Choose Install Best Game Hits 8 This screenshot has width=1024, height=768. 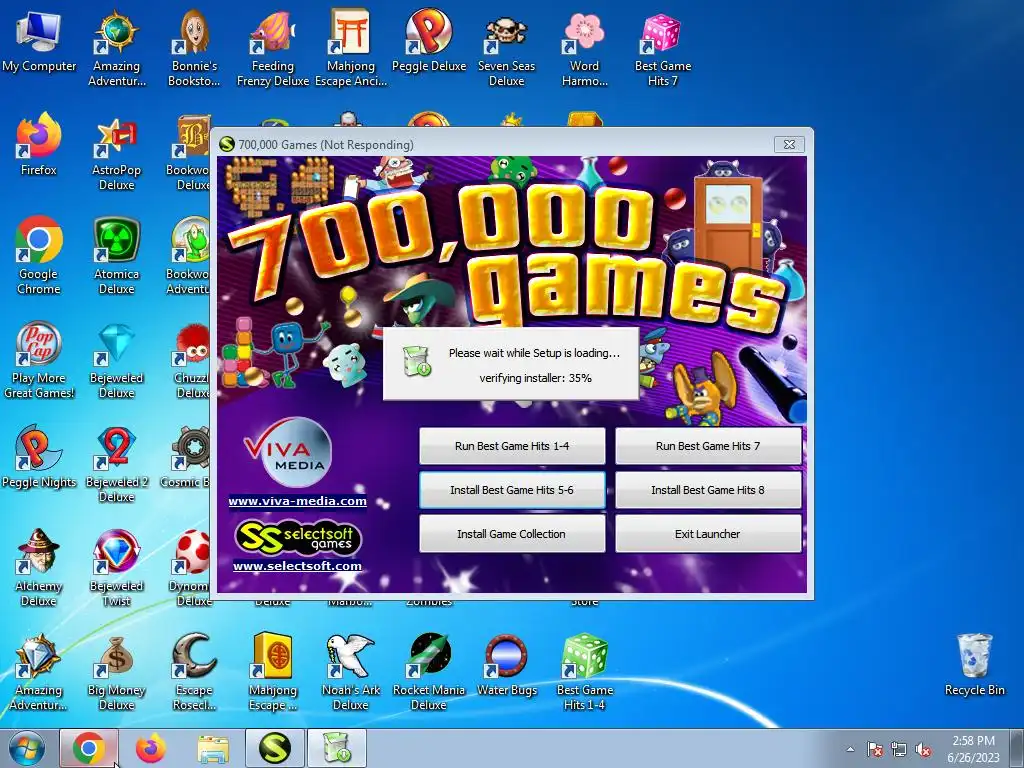708,490
